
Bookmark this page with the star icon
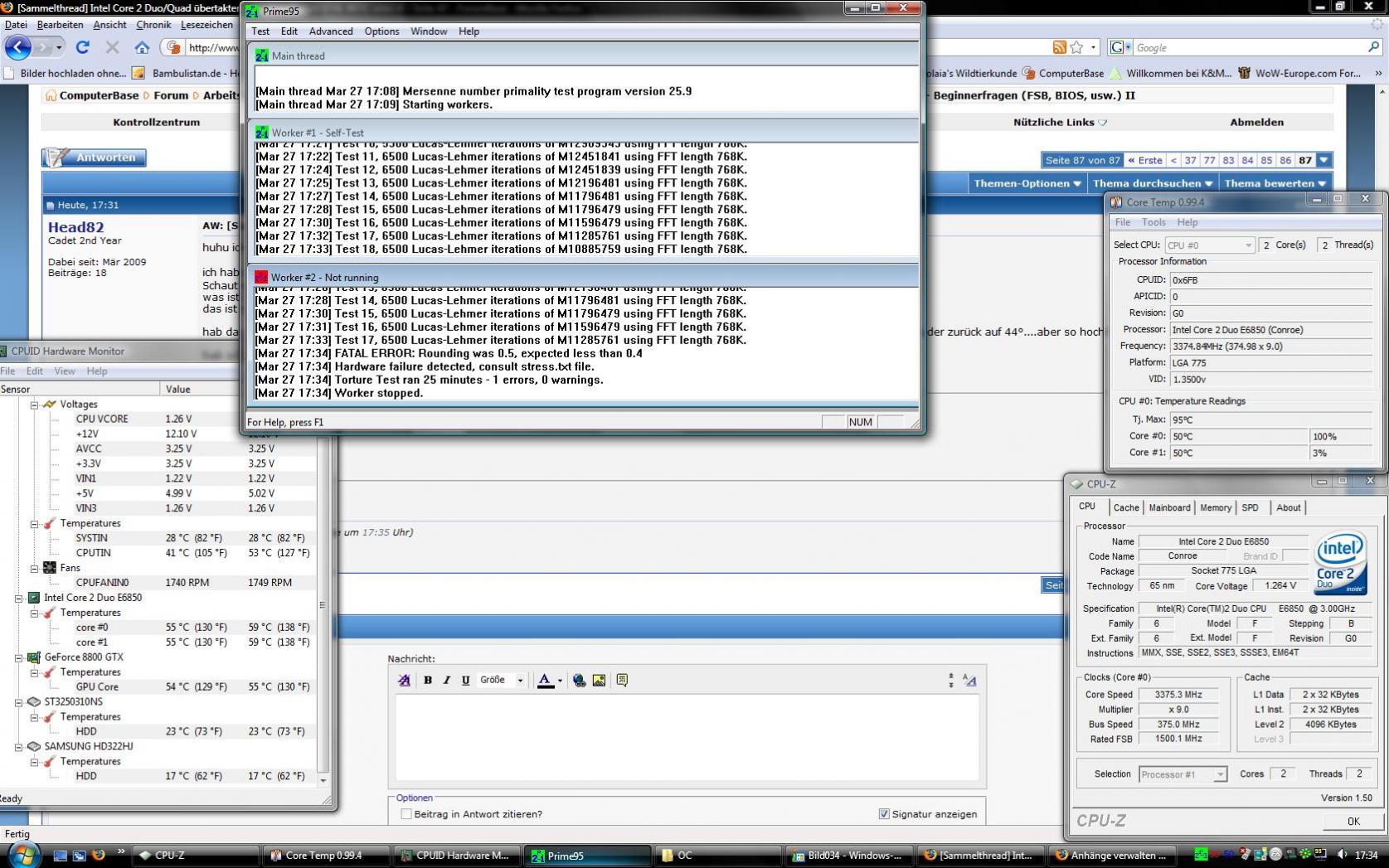[x=1076, y=47]
